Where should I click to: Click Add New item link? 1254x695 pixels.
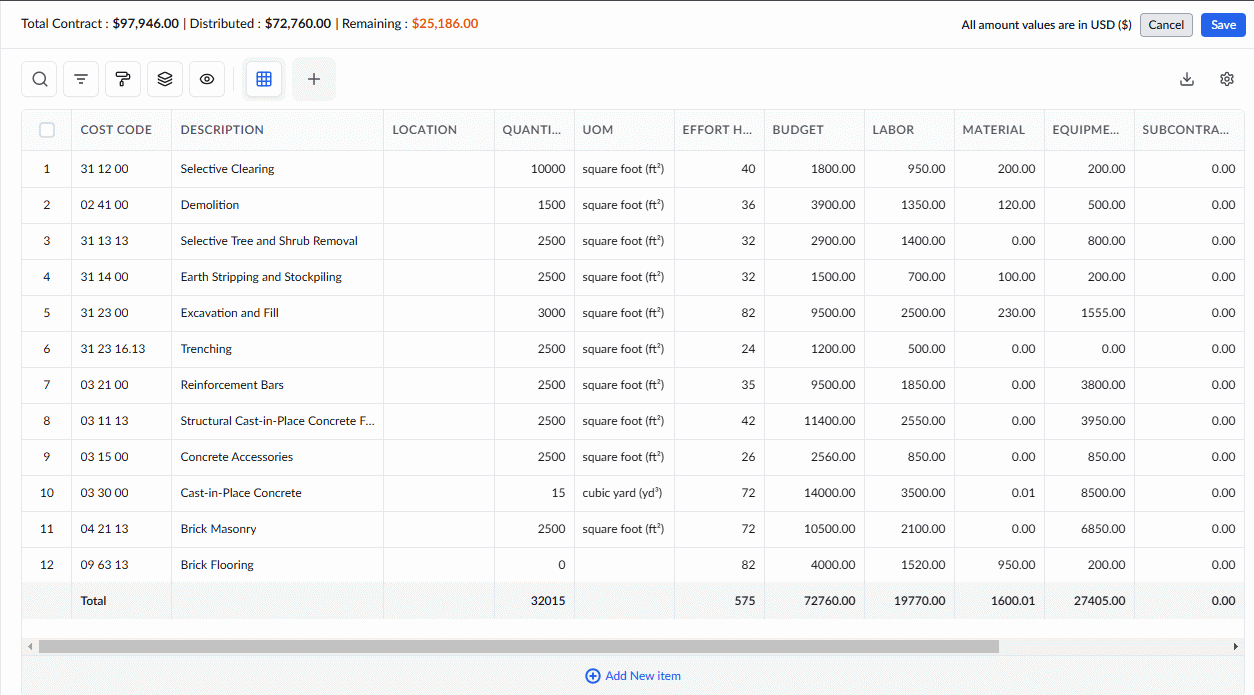point(633,676)
